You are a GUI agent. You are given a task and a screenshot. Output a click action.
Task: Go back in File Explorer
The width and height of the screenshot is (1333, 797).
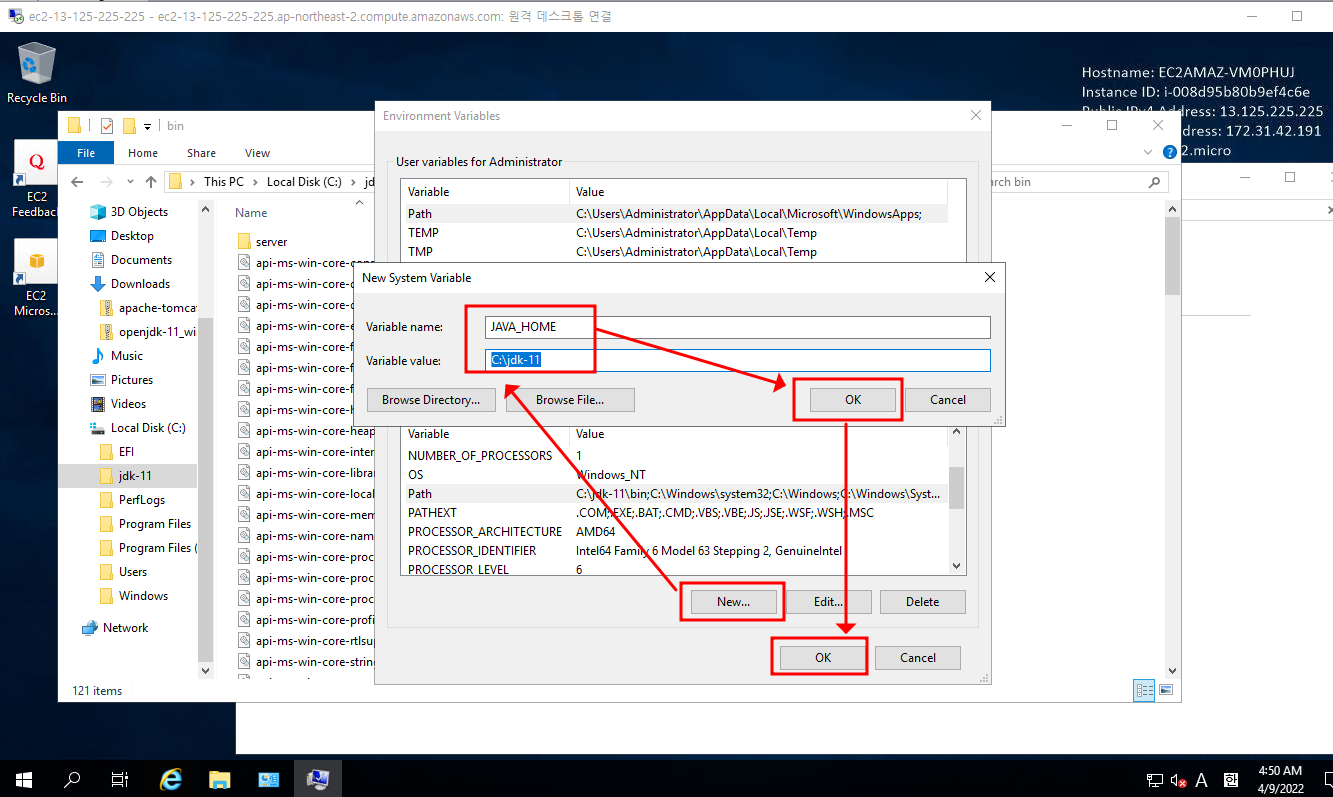[77, 182]
